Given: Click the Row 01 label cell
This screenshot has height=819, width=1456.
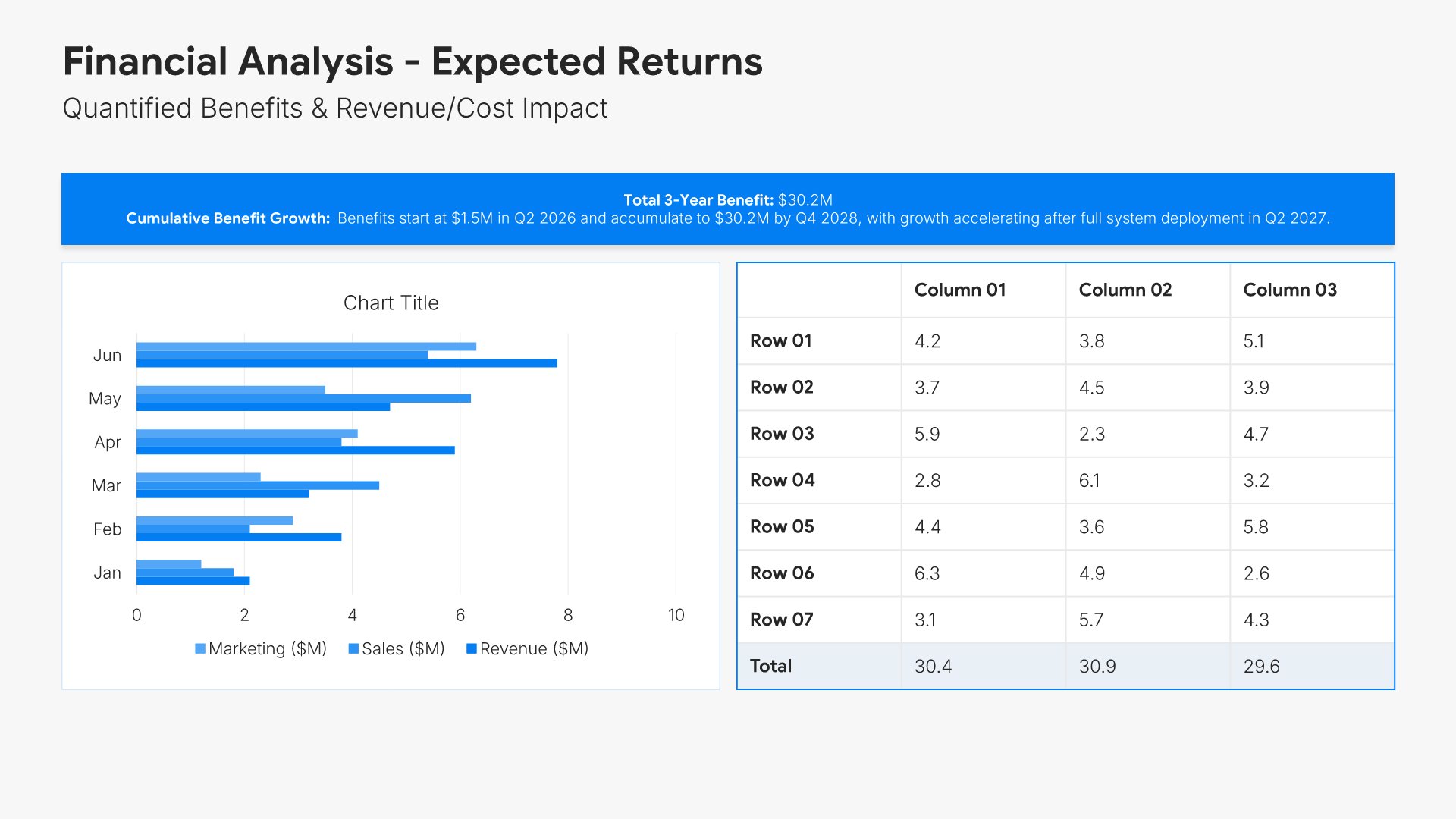Looking at the screenshot, I should [x=781, y=341].
